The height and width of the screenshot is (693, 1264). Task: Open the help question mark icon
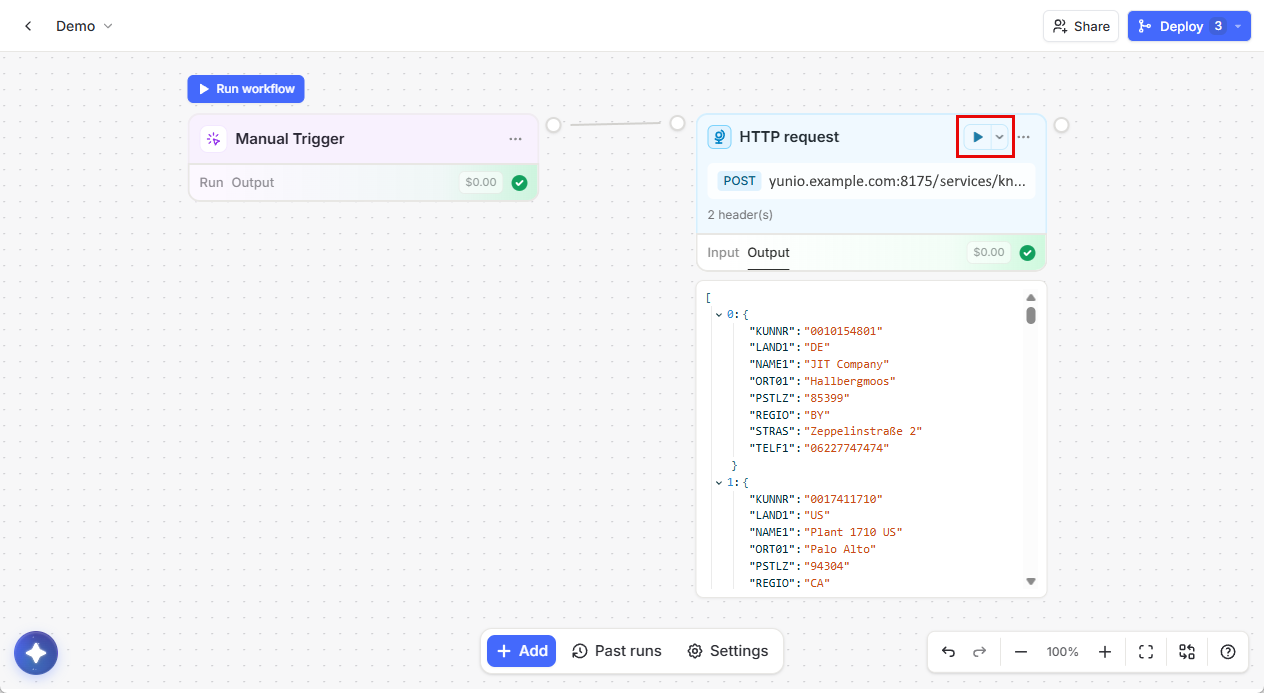(1228, 652)
